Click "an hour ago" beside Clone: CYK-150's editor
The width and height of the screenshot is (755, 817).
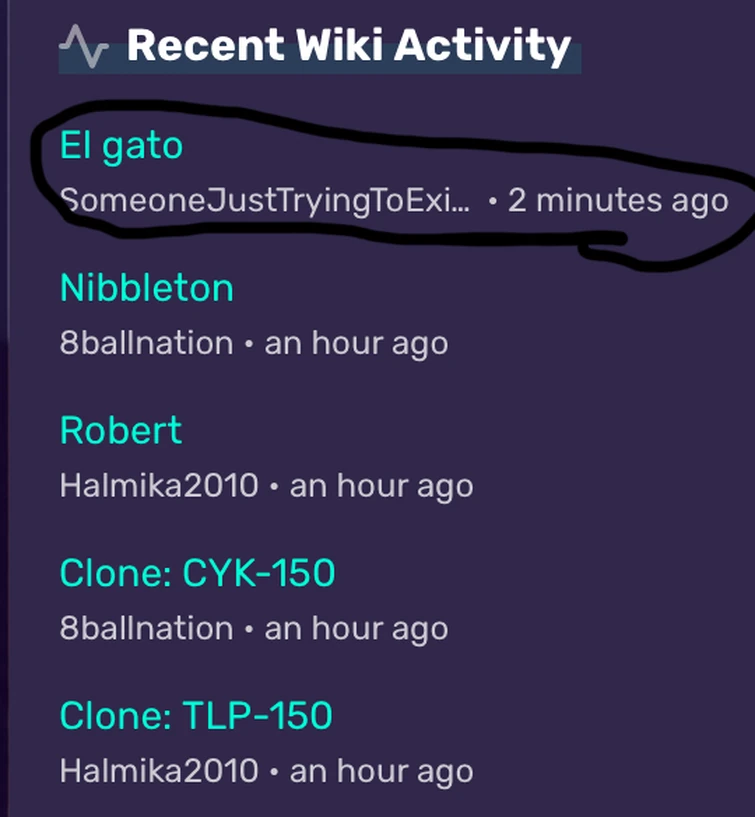tap(356, 628)
